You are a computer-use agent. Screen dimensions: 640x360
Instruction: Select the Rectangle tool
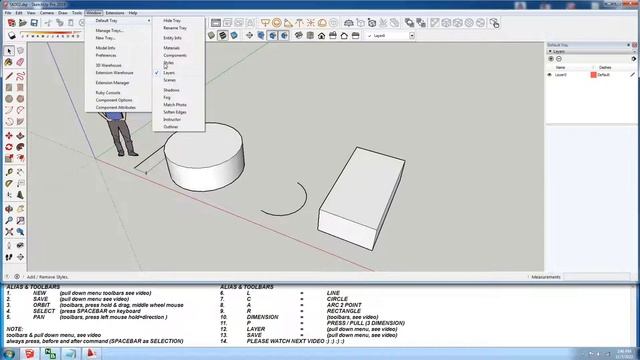[x=9, y=87]
